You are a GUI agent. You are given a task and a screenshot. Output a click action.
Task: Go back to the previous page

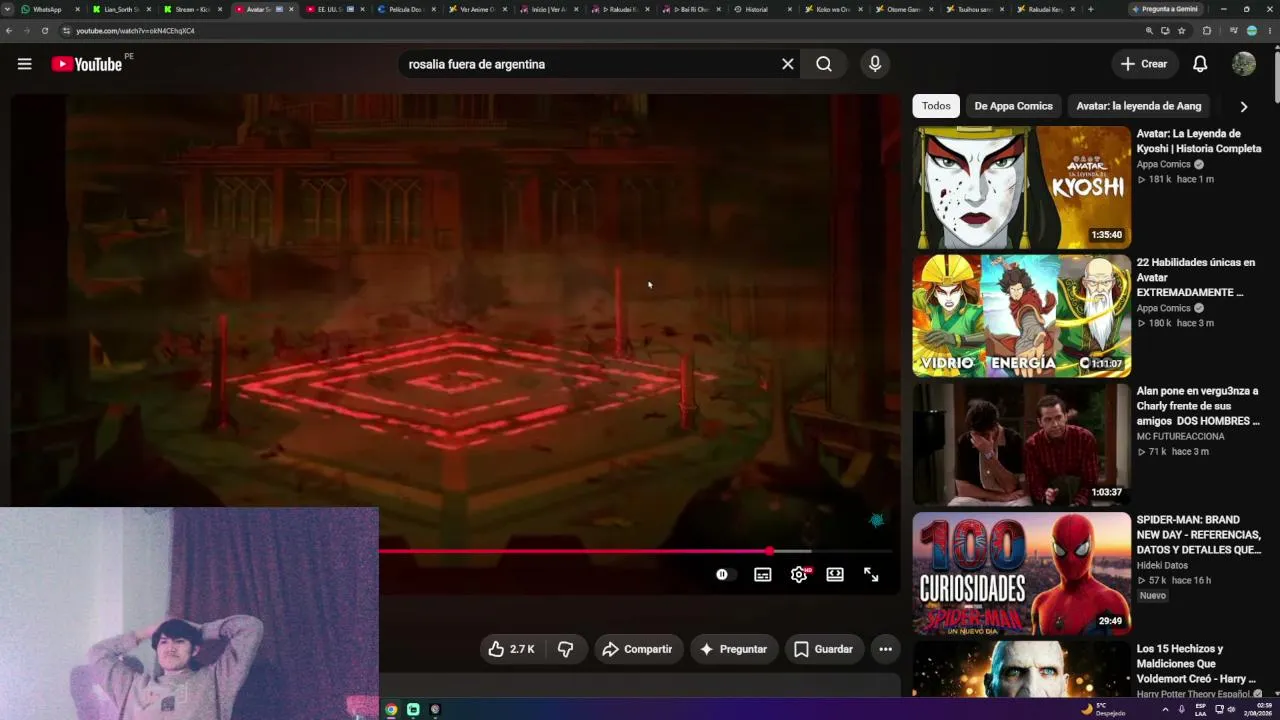[9, 31]
